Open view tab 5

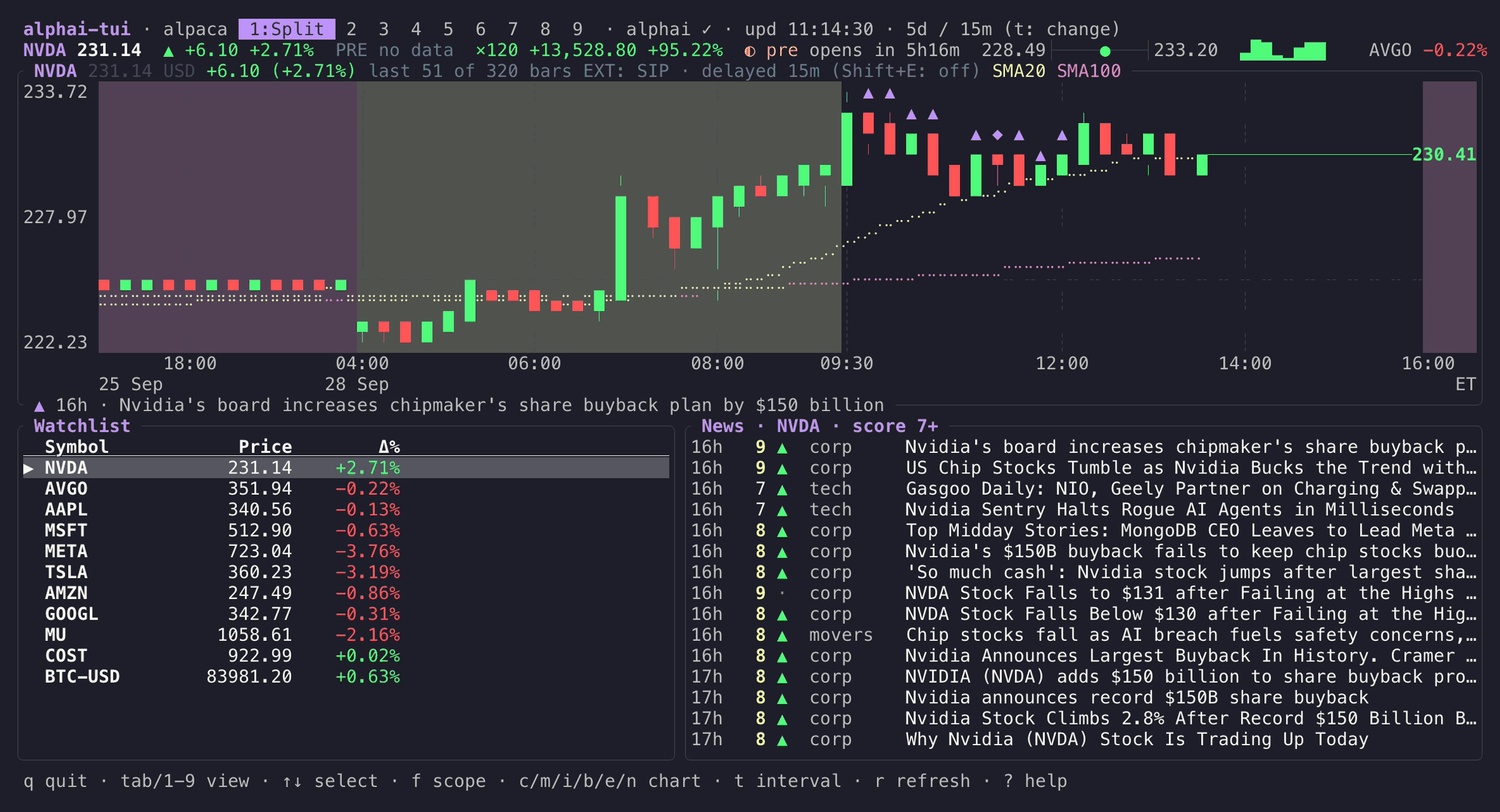pos(448,29)
